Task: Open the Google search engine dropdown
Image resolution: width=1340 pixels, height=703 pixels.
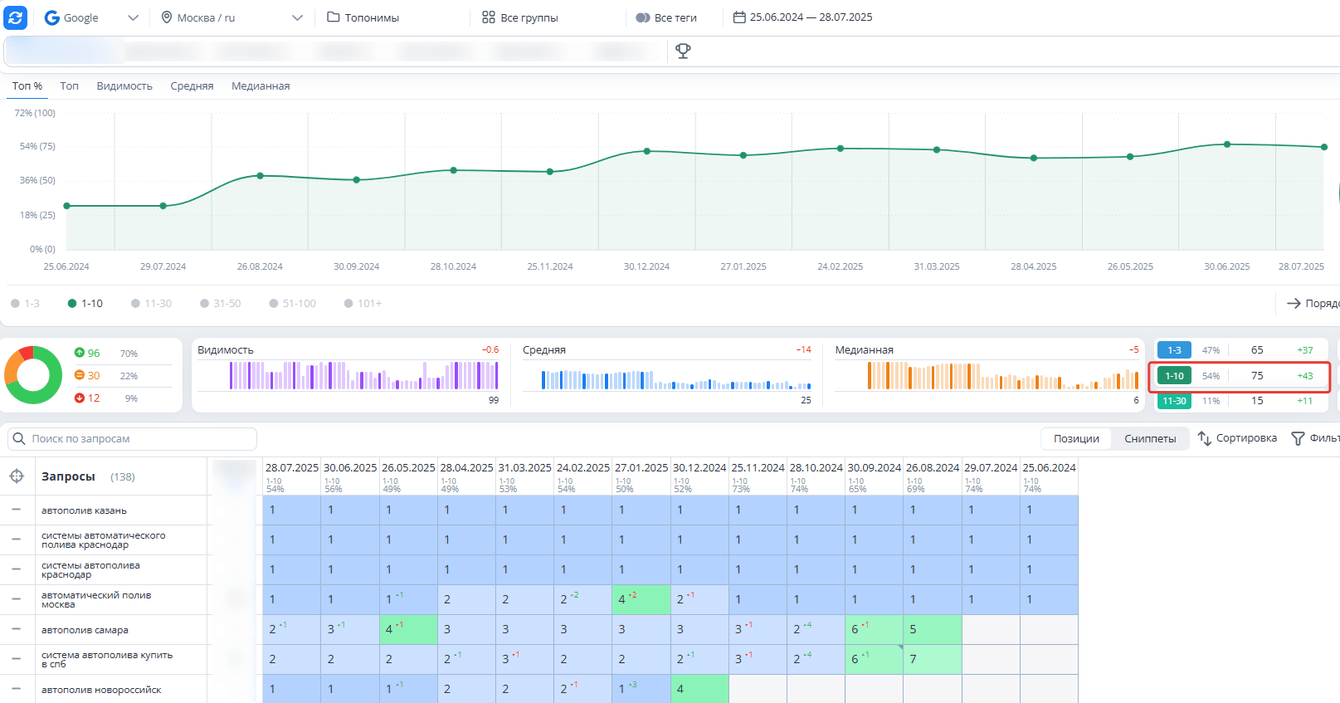Action: point(91,18)
